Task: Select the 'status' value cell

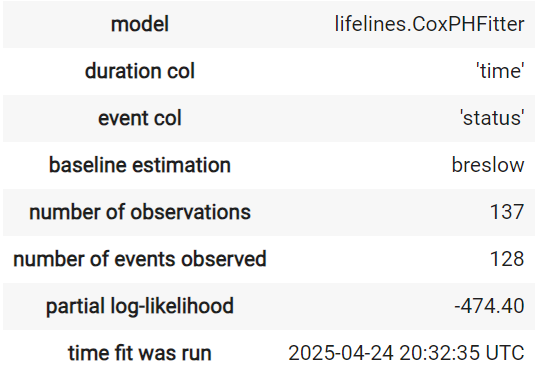Action: coord(492,118)
